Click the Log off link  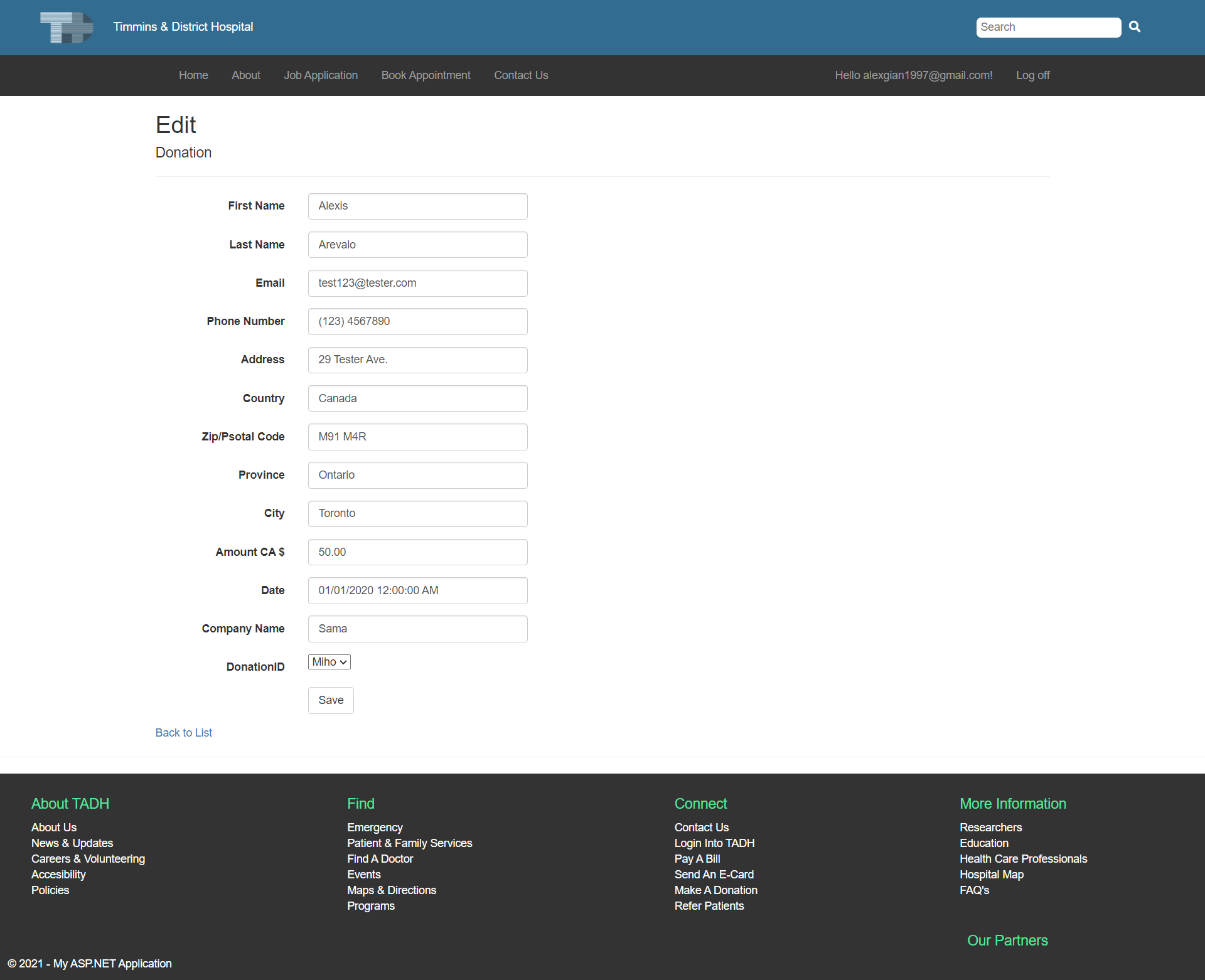(x=1032, y=75)
